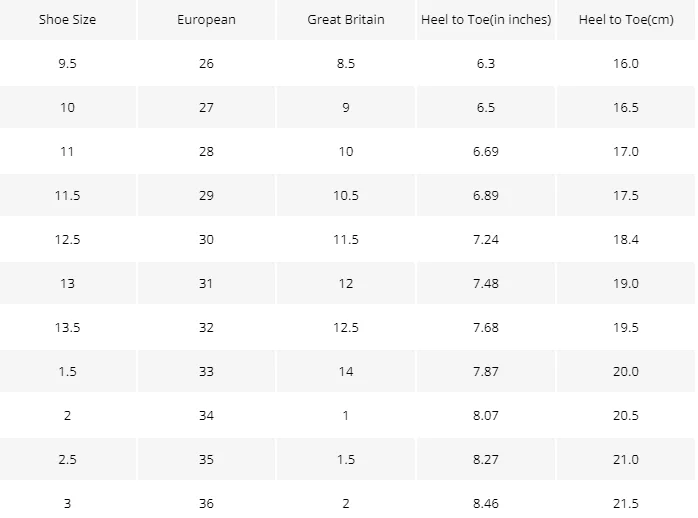Select the 18.4 cm cell

(x=626, y=240)
